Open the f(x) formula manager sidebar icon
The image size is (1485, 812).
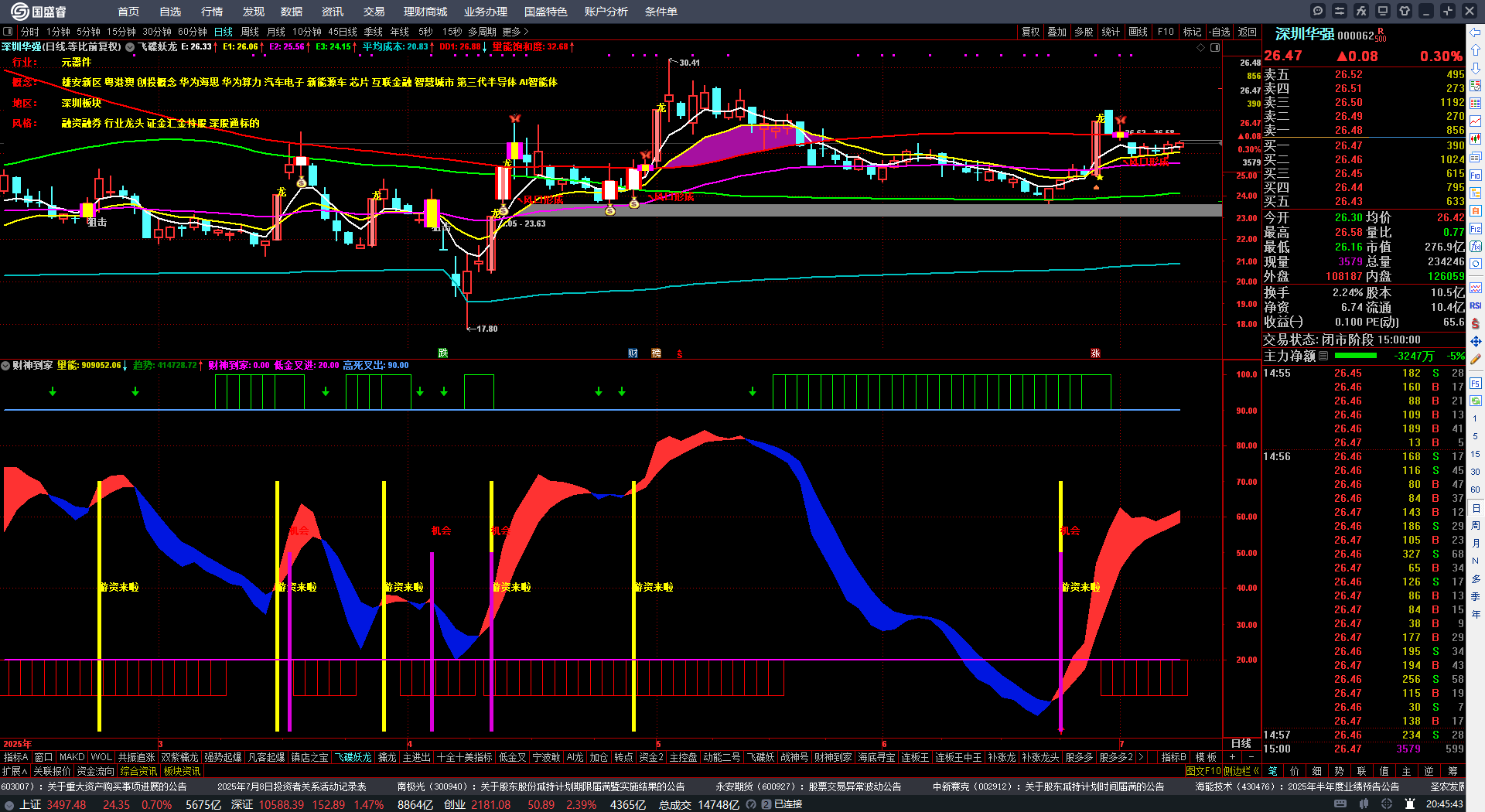(1476, 247)
